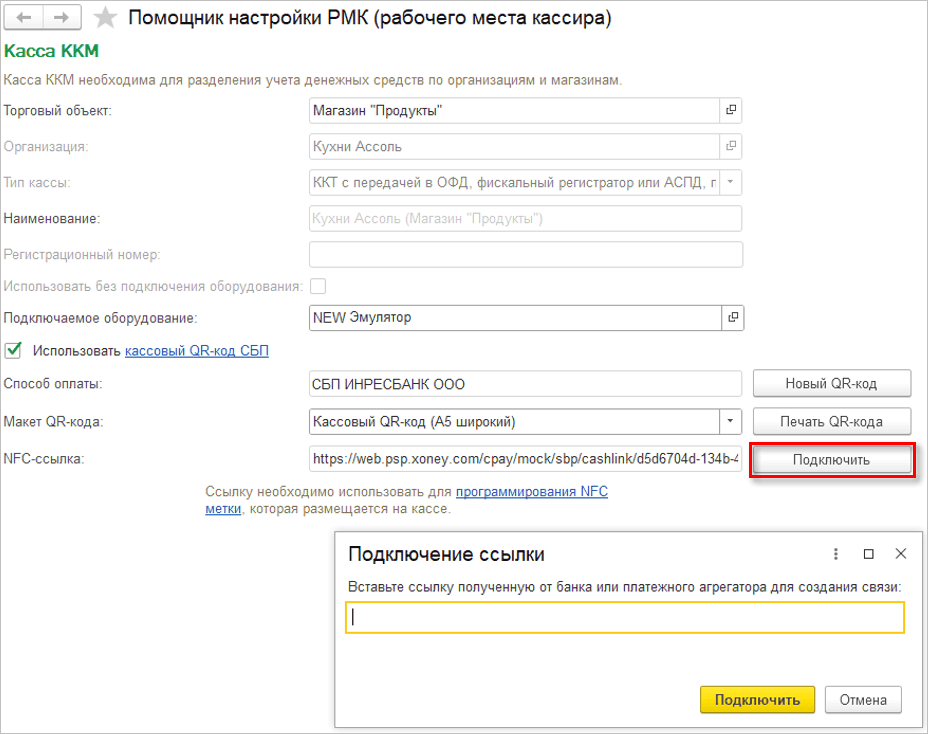
Task: Close the Подключение ссылки dialog
Action: (900, 554)
